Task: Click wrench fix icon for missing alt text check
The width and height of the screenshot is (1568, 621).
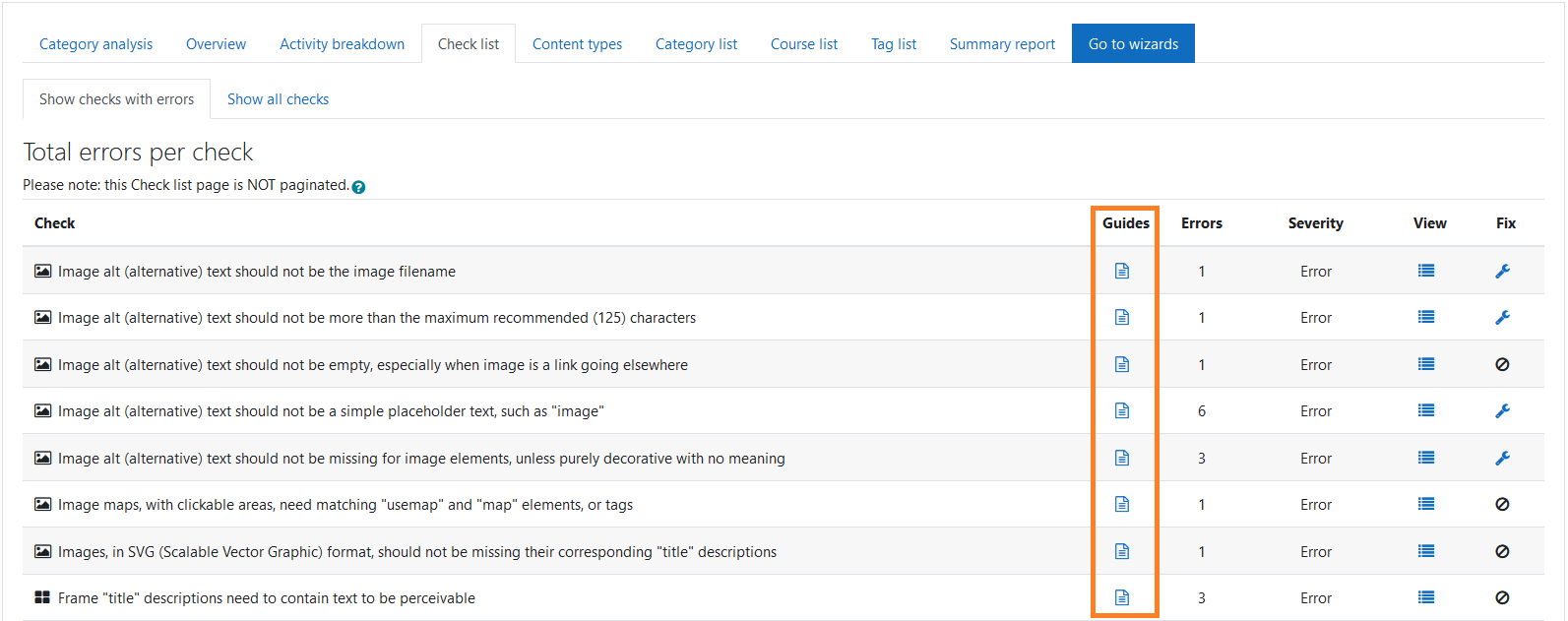Action: click(x=1502, y=458)
